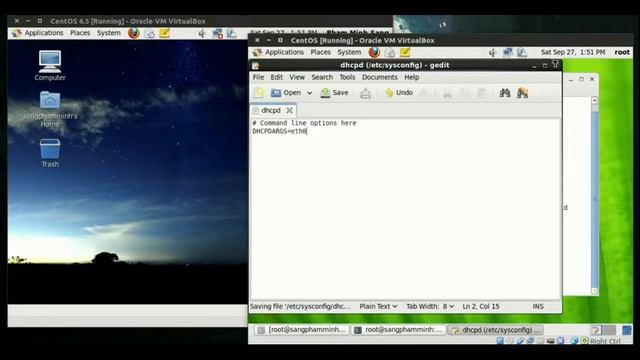Image resolution: width=640 pixels, height=360 pixels.
Task: Launch Firefox from front VM panel
Action: (374, 52)
